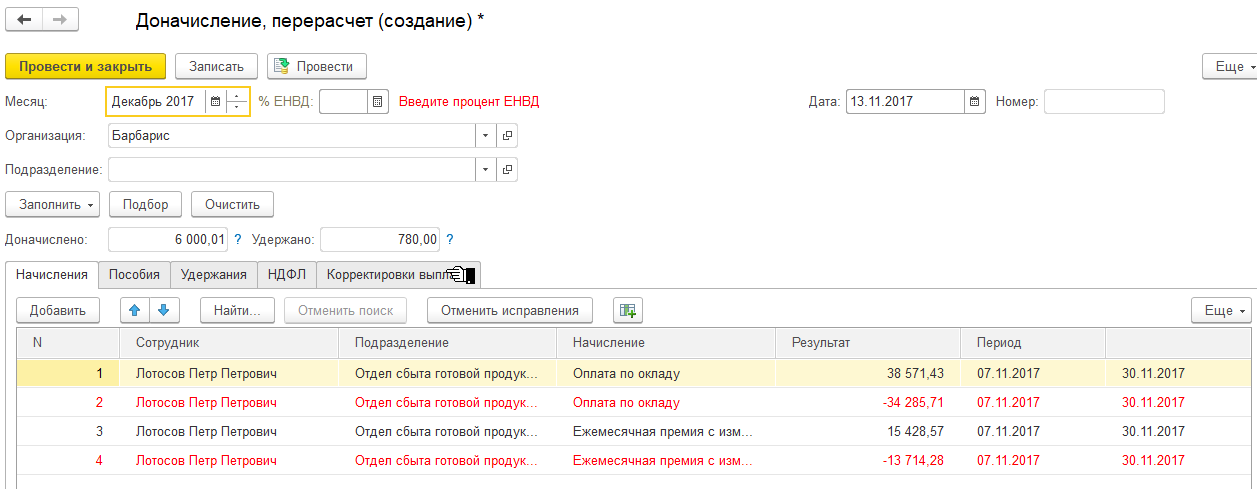This screenshot has height=489, width=1257.
Task: Switch to the НДФЛ tab
Action: pyautogui.click(x=287, y=275)
